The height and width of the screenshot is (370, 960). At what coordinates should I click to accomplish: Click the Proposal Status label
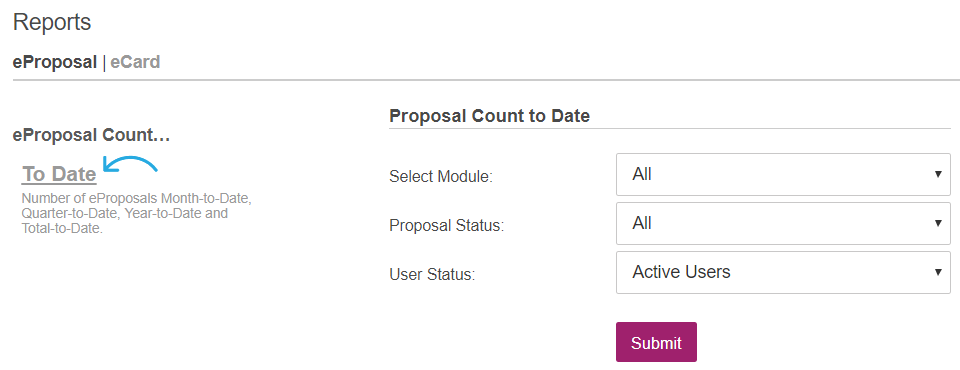point(446,225)
